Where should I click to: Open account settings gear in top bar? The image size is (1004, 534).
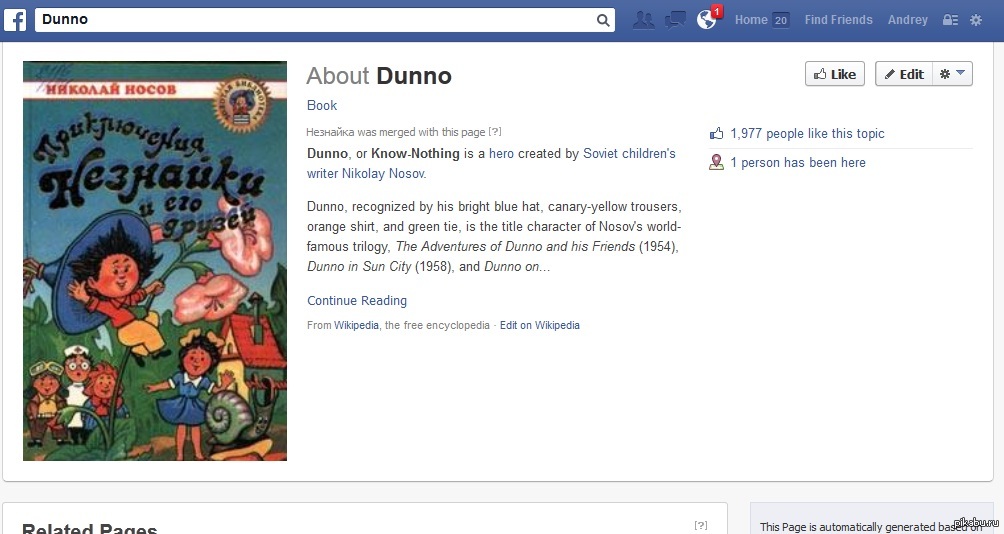(x=976, y=20)
